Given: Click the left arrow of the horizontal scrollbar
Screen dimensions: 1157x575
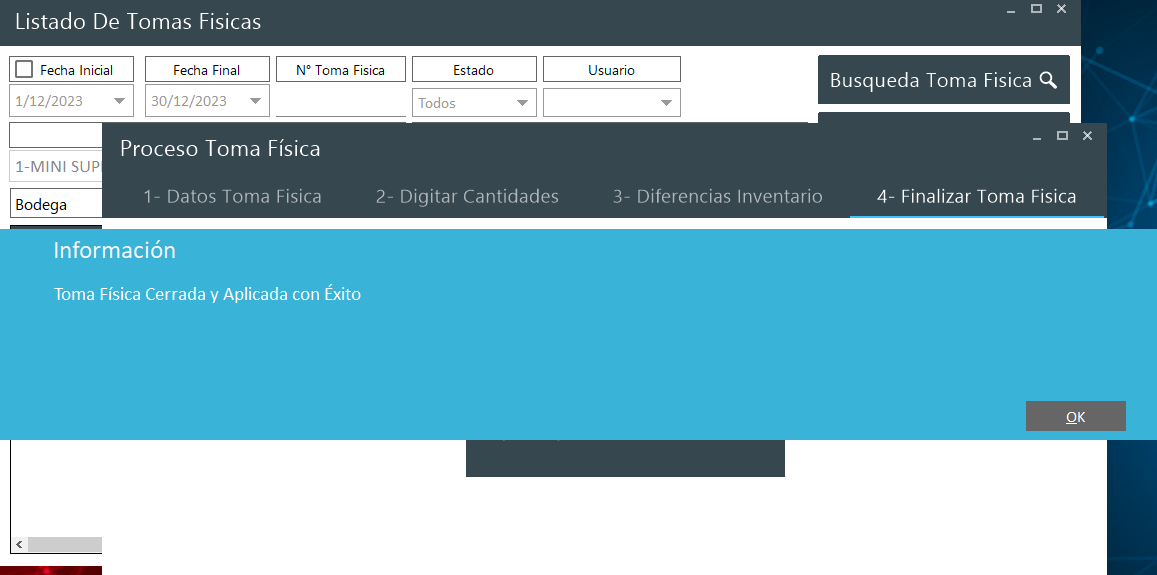Looking at the screenshot, I should pos(19,545).
